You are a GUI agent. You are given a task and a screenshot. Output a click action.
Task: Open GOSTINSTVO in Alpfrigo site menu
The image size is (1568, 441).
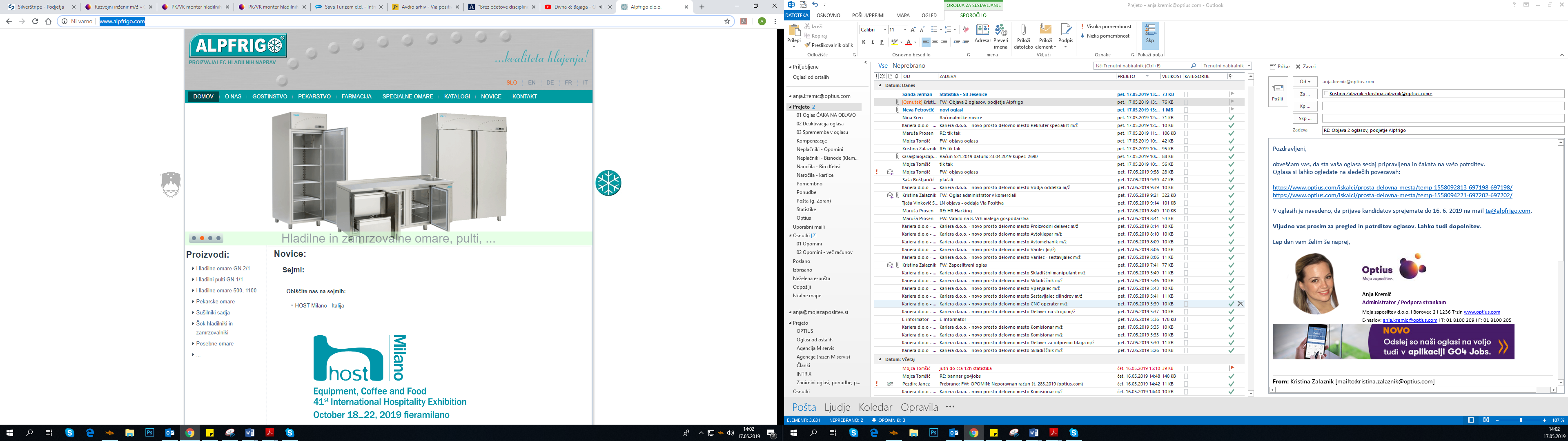(x=269, y=96)
